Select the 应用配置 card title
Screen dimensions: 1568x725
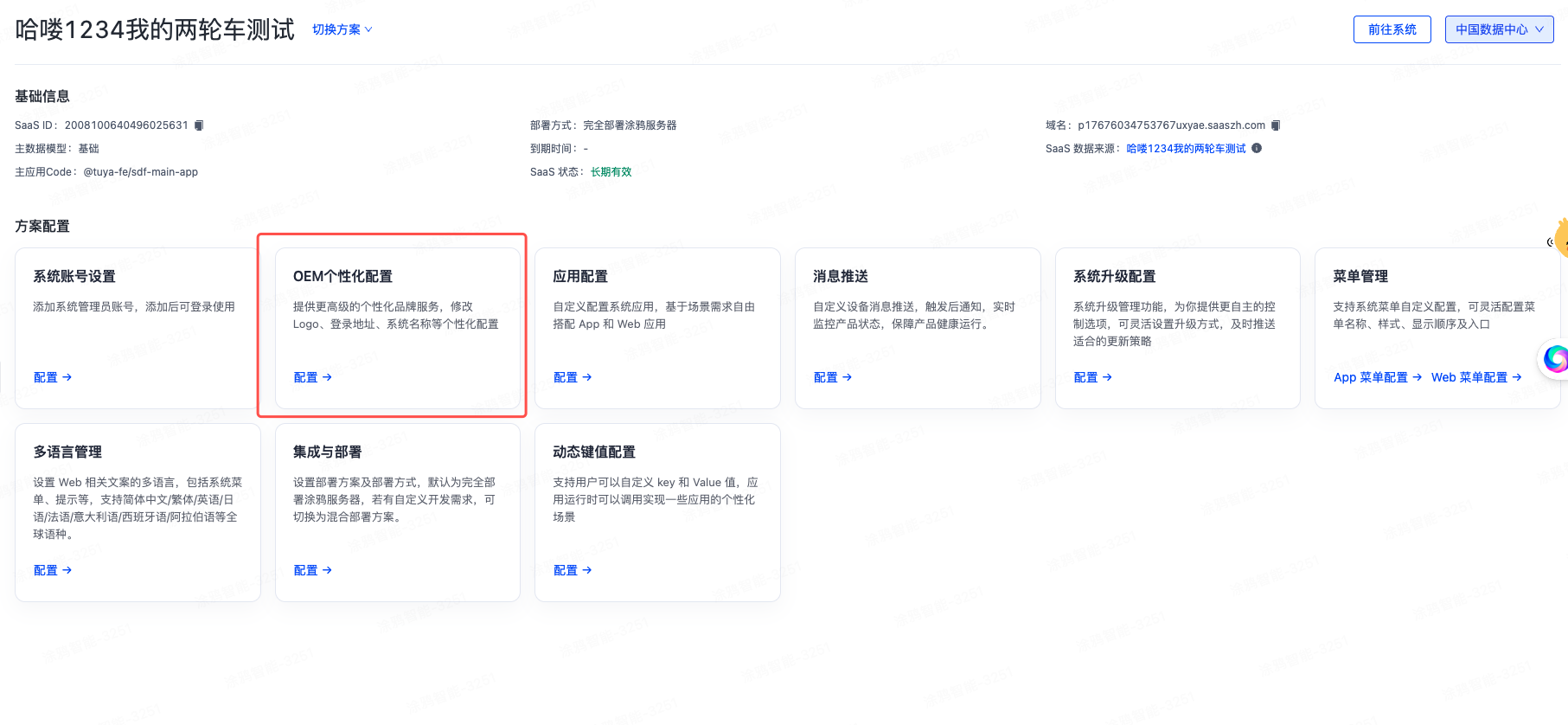coord(580,276)
